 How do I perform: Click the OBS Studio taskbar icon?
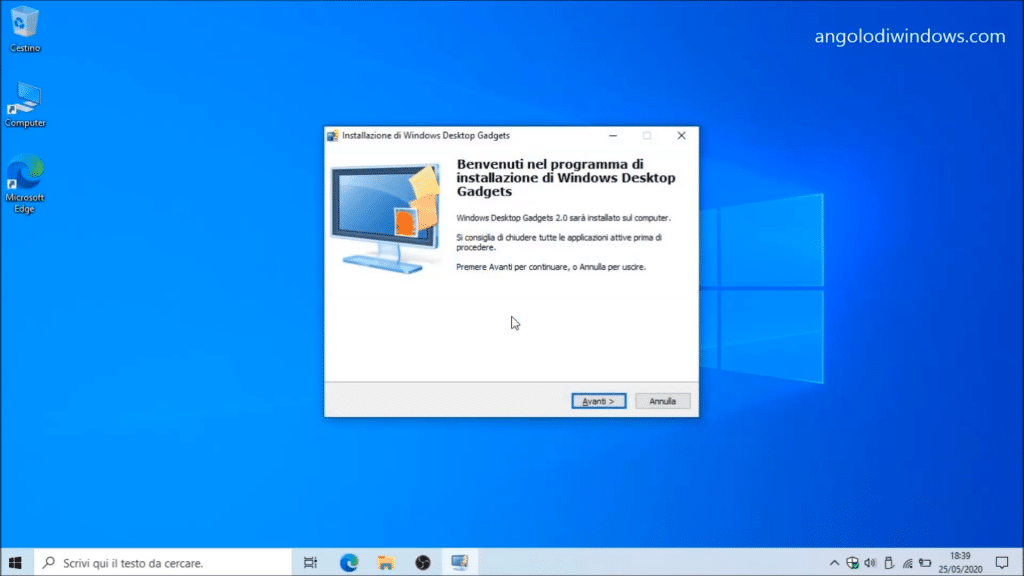[x=423, y=563]
